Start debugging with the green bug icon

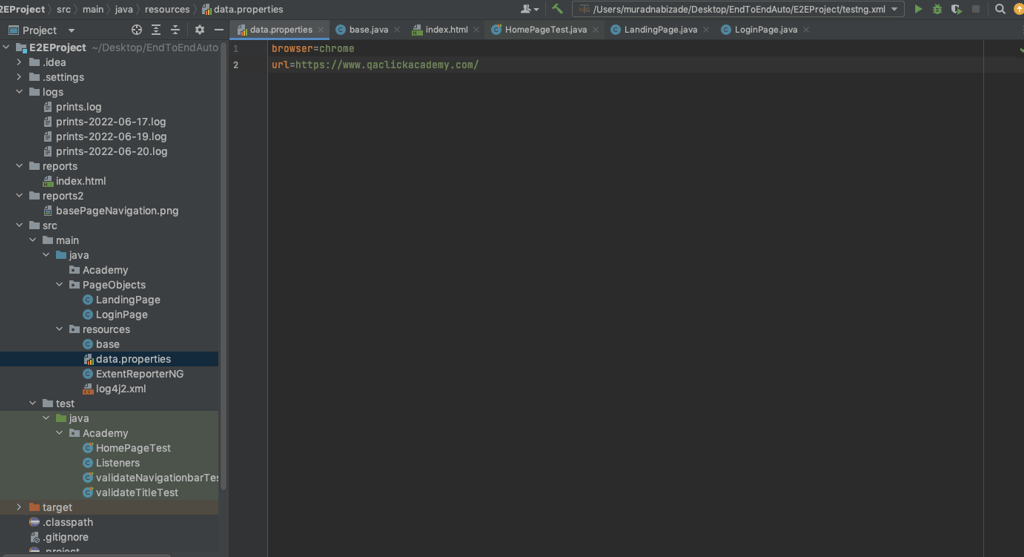pos(937,9)
